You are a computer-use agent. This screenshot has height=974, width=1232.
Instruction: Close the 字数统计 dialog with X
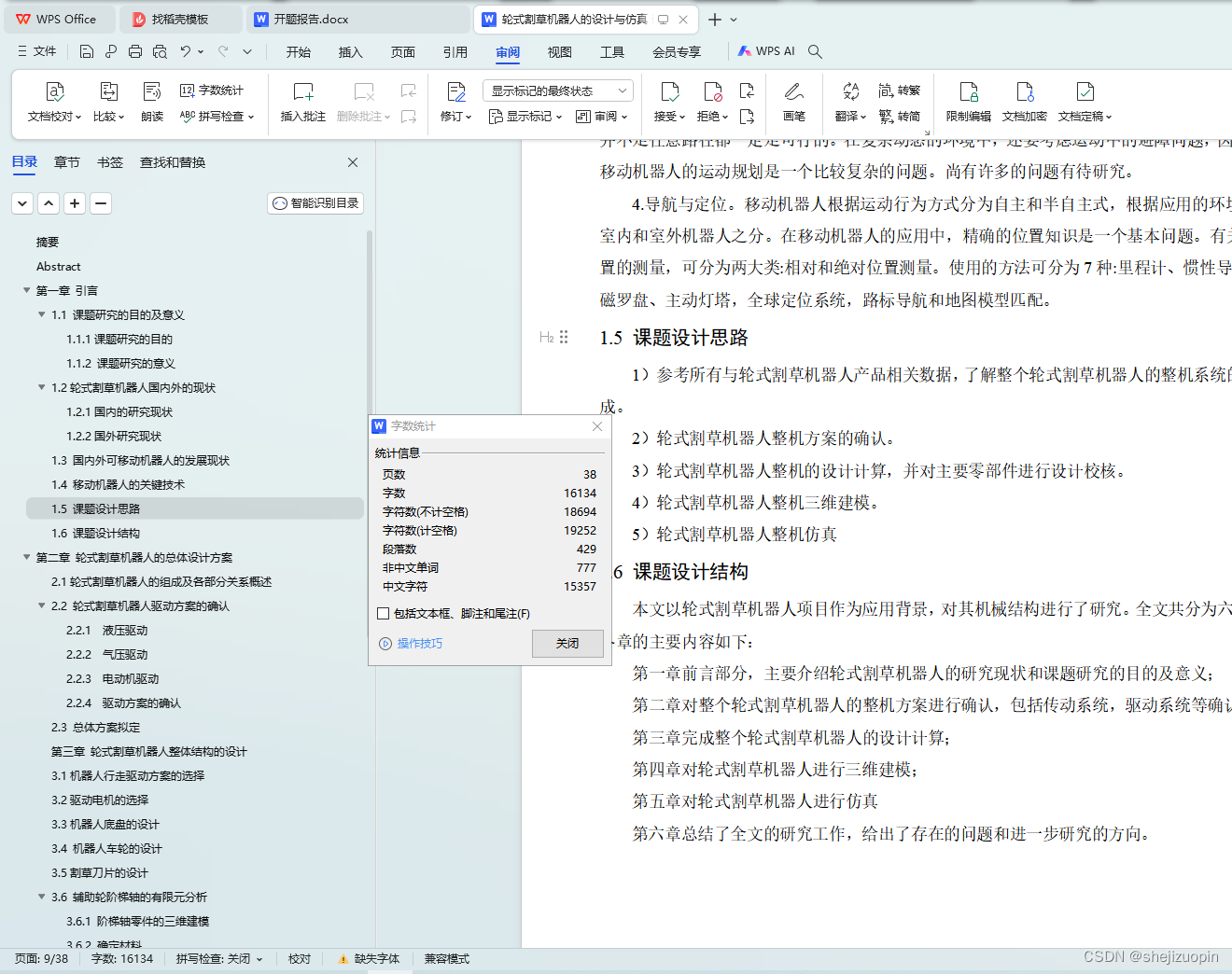597,426
